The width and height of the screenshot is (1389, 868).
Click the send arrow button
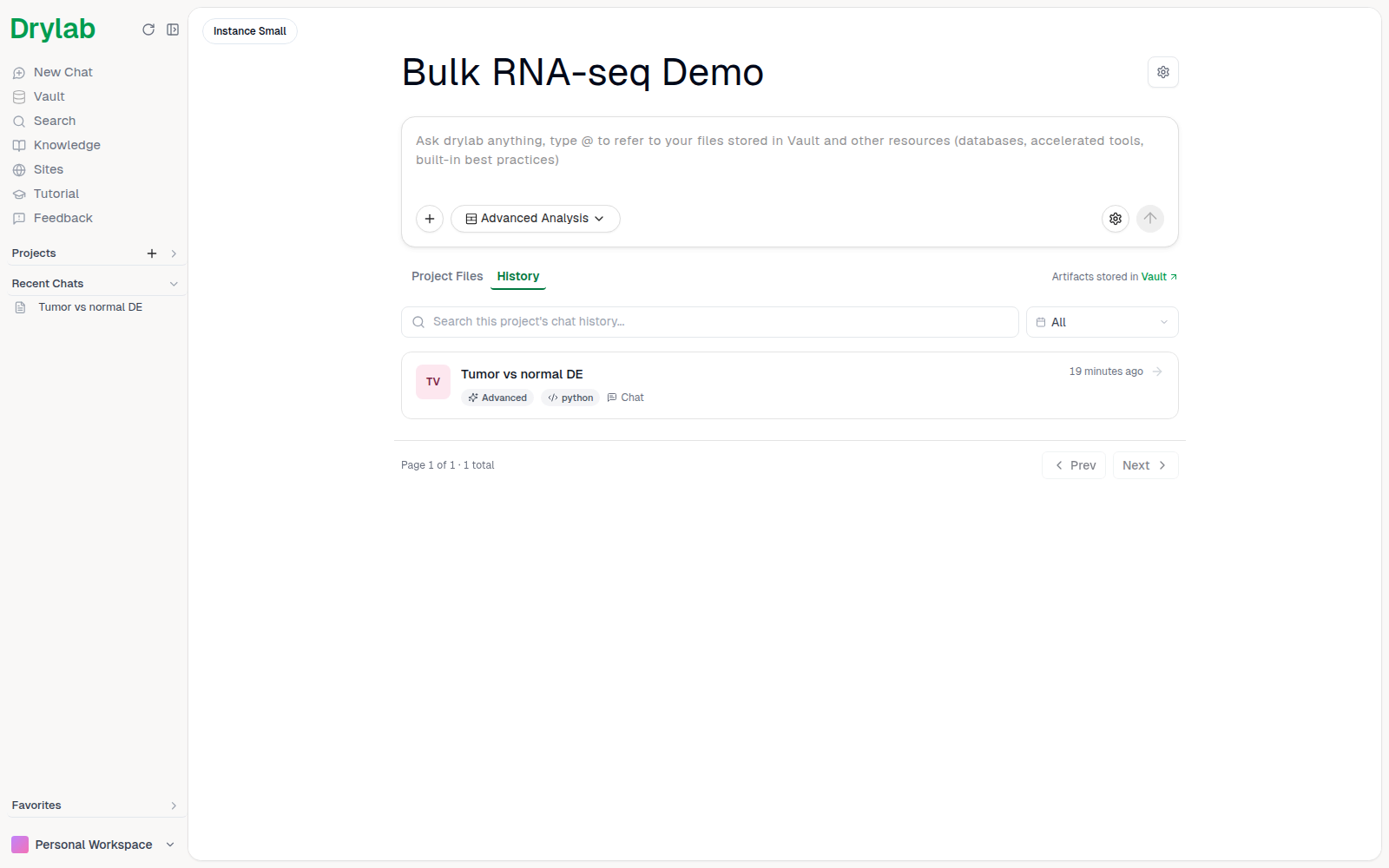pos(1150,219)
